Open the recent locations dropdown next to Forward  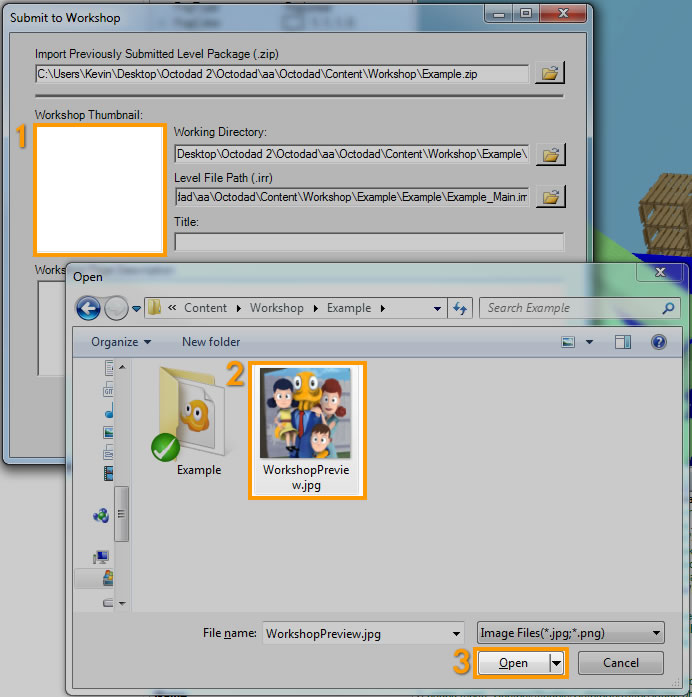[x=136, y=308]
